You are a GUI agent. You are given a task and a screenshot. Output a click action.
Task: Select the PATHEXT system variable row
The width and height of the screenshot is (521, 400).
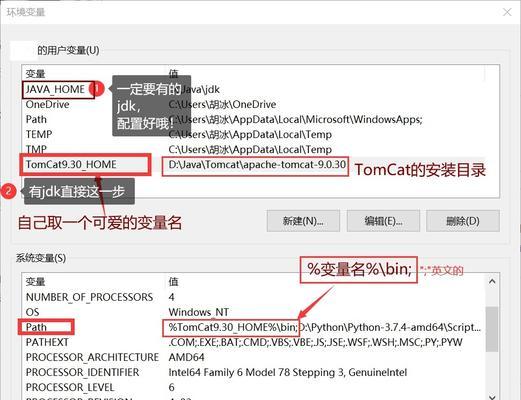[x=253, y=342]
